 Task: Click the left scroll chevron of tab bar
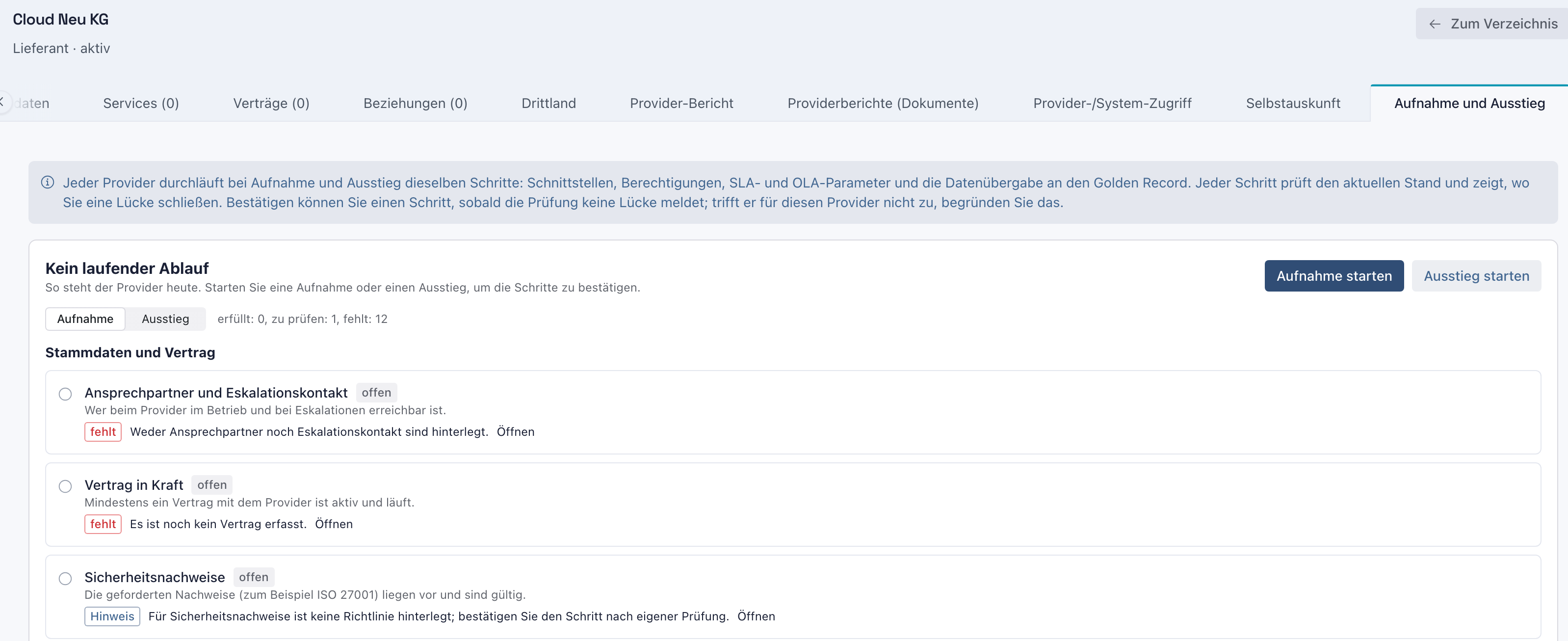point(2,102)
